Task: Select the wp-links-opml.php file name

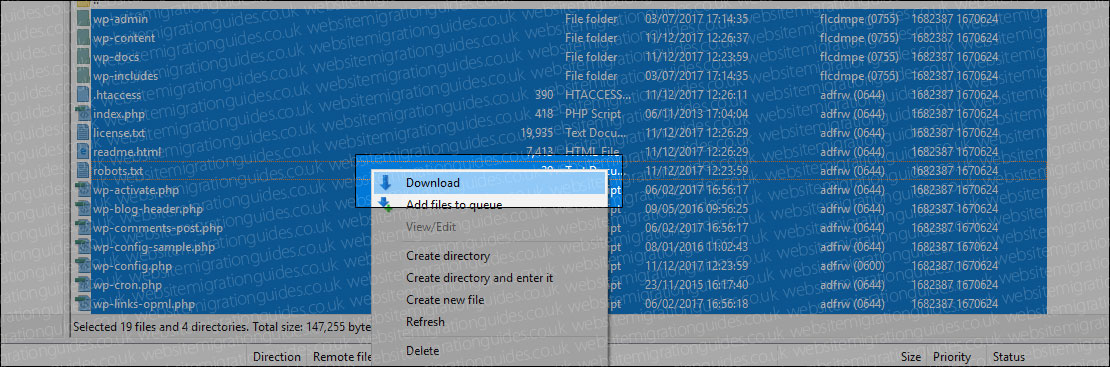Action: tap(144, 305)
